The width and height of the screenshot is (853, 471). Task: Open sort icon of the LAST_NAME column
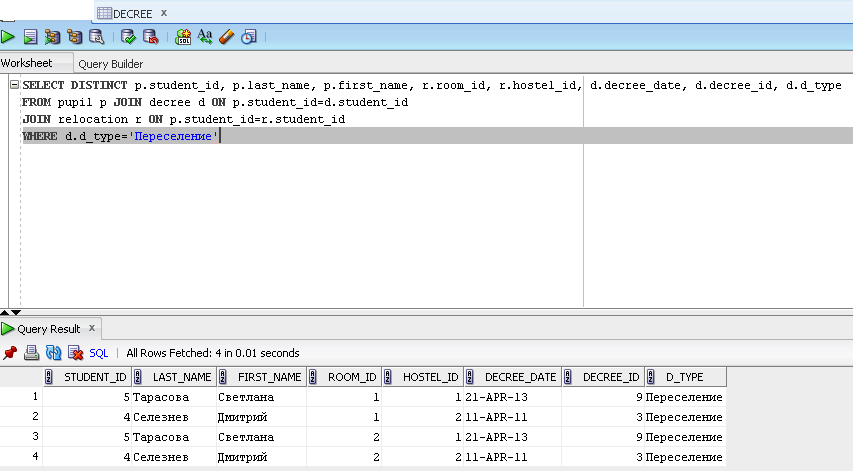[138, 377]
